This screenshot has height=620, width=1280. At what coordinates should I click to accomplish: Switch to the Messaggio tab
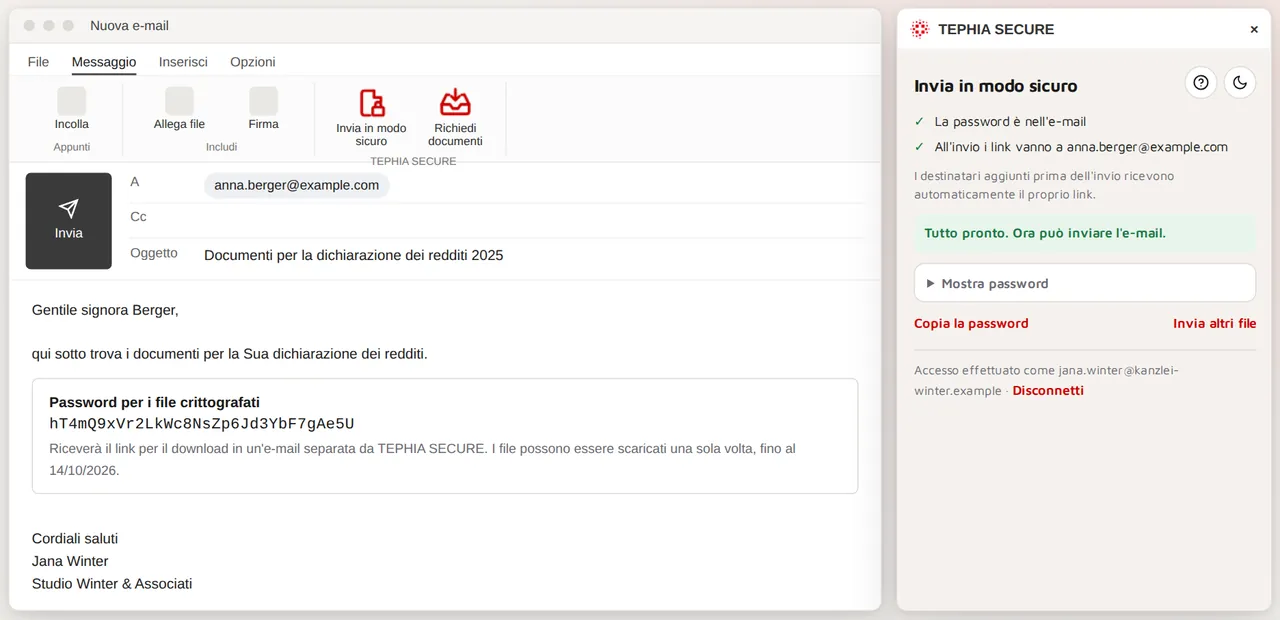click(104, 62)
